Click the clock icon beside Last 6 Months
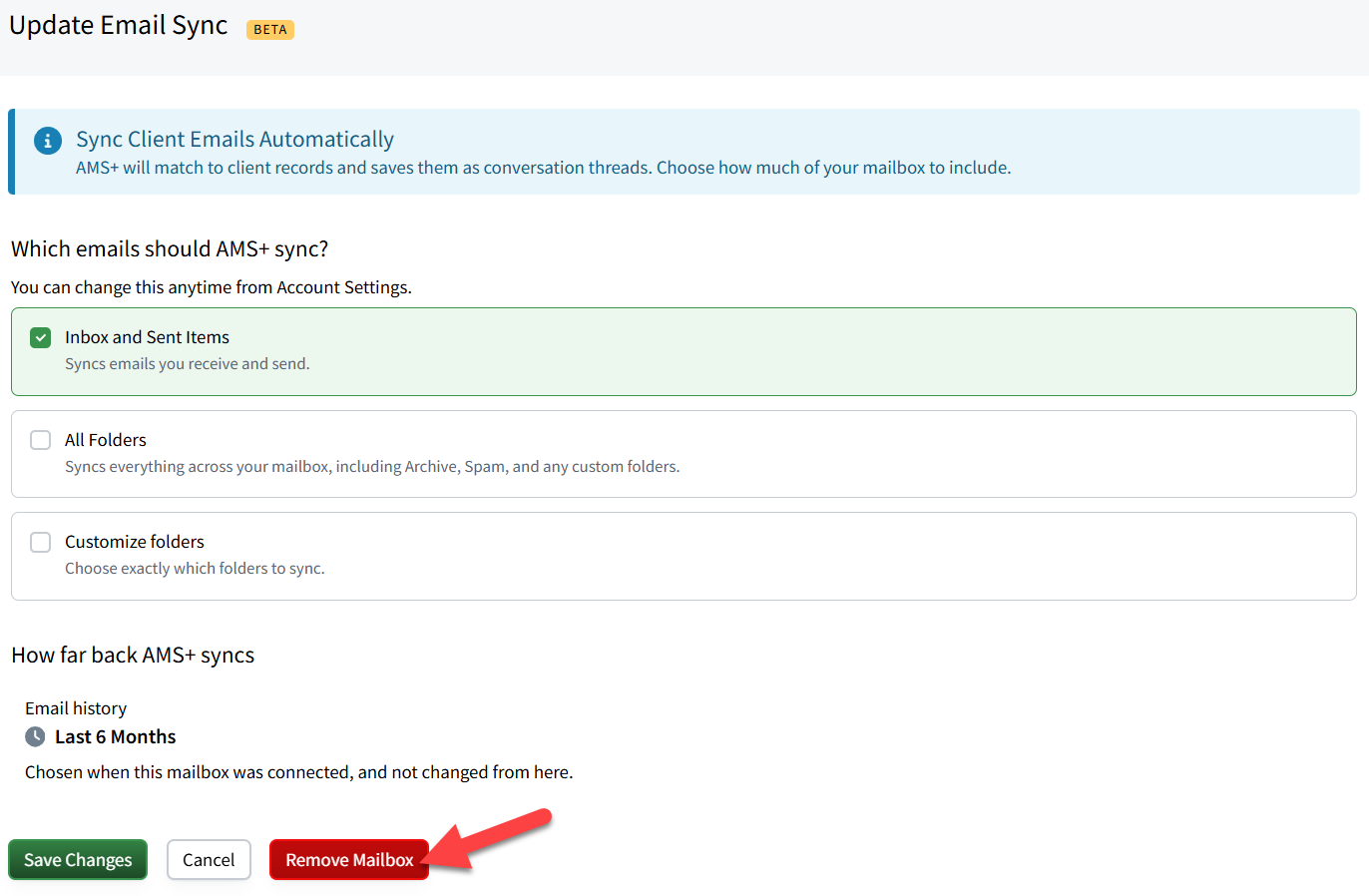The height and width of the screenshot is (896, 1369). coord(35,737)
